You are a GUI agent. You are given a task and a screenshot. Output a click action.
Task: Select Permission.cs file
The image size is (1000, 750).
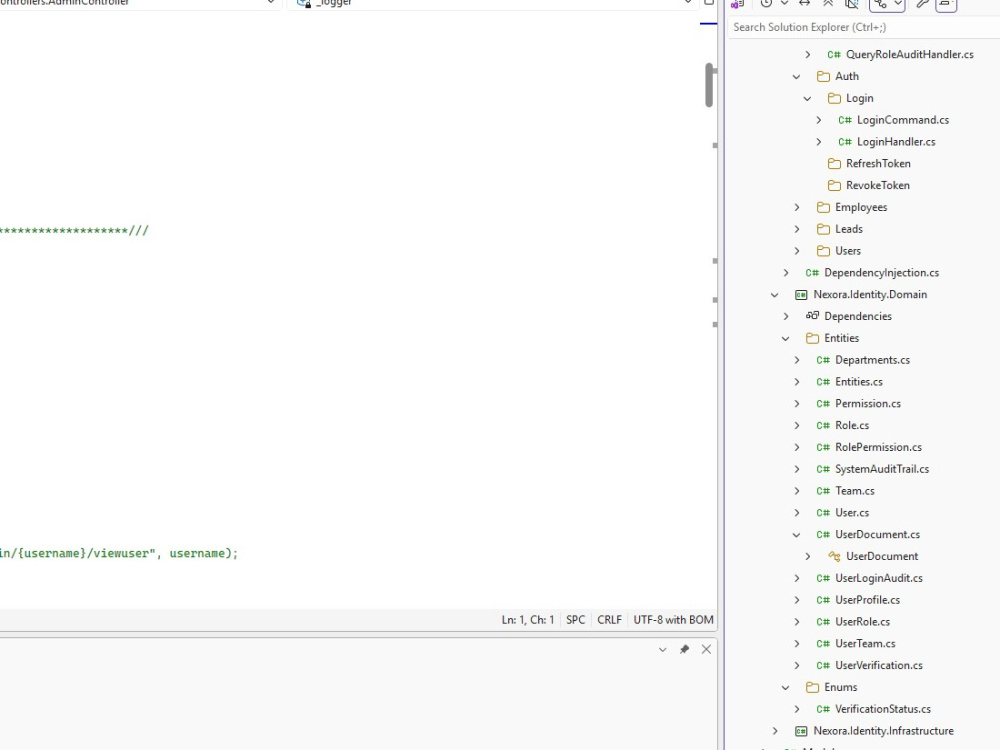pyautogui.click(x=867, y=404)
